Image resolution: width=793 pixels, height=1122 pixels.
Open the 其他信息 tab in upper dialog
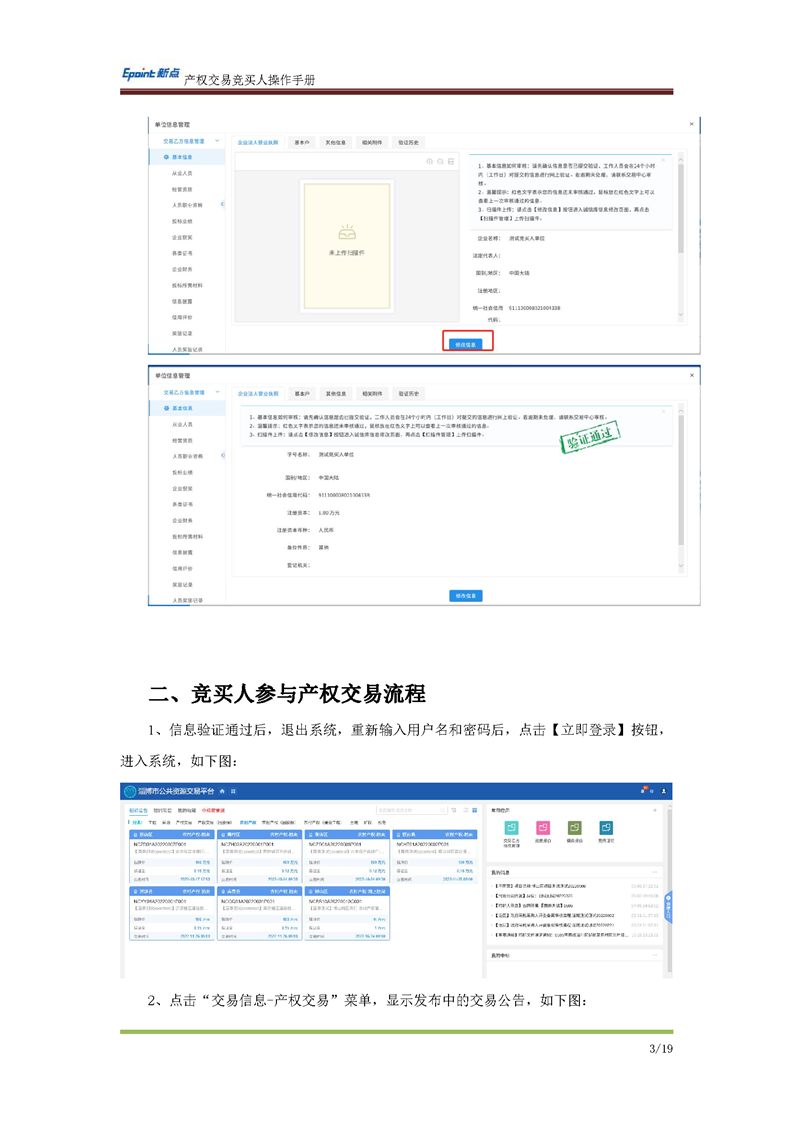click(335, 142)
